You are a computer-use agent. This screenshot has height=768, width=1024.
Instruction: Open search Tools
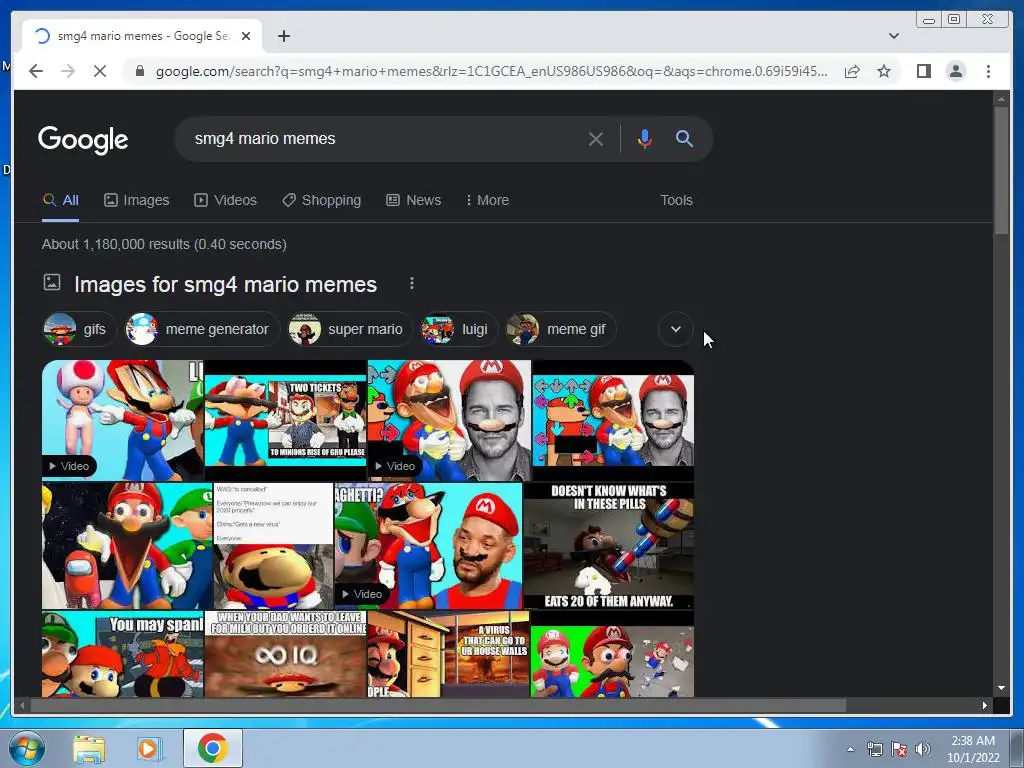pos(676,200)
